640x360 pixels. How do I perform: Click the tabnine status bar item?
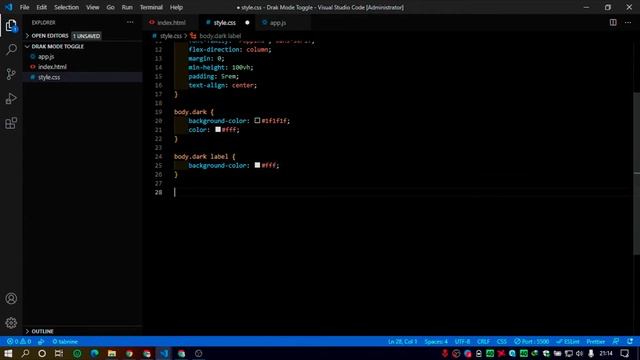point(65,342)
